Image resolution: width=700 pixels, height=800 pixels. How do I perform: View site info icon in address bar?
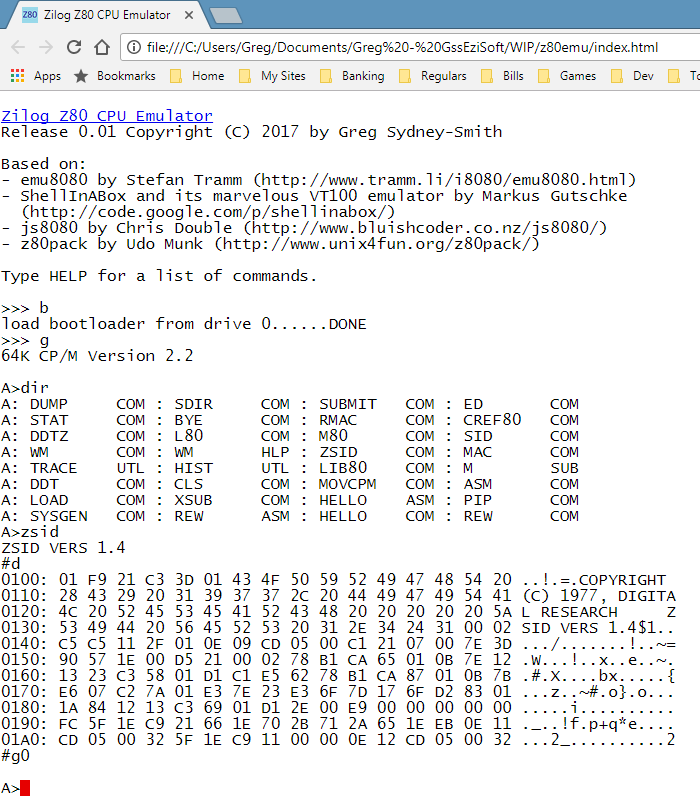point(133,47)
